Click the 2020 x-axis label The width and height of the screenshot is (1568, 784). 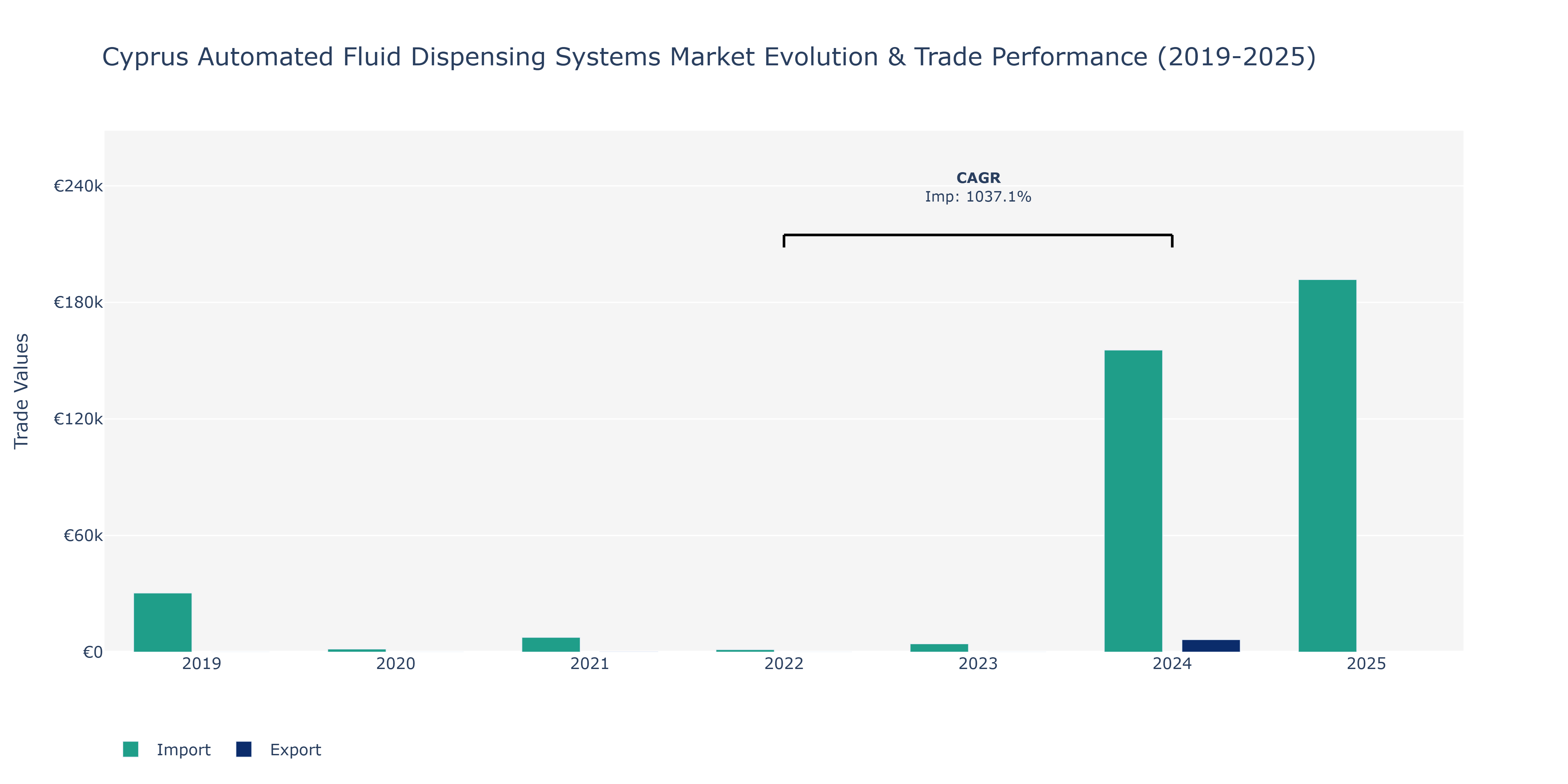tap(396, 663)
